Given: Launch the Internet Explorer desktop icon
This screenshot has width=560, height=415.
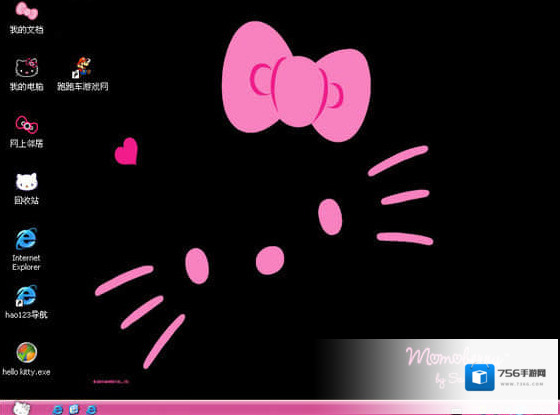Looking at the screenshot, I should click(x=26, y=239).
